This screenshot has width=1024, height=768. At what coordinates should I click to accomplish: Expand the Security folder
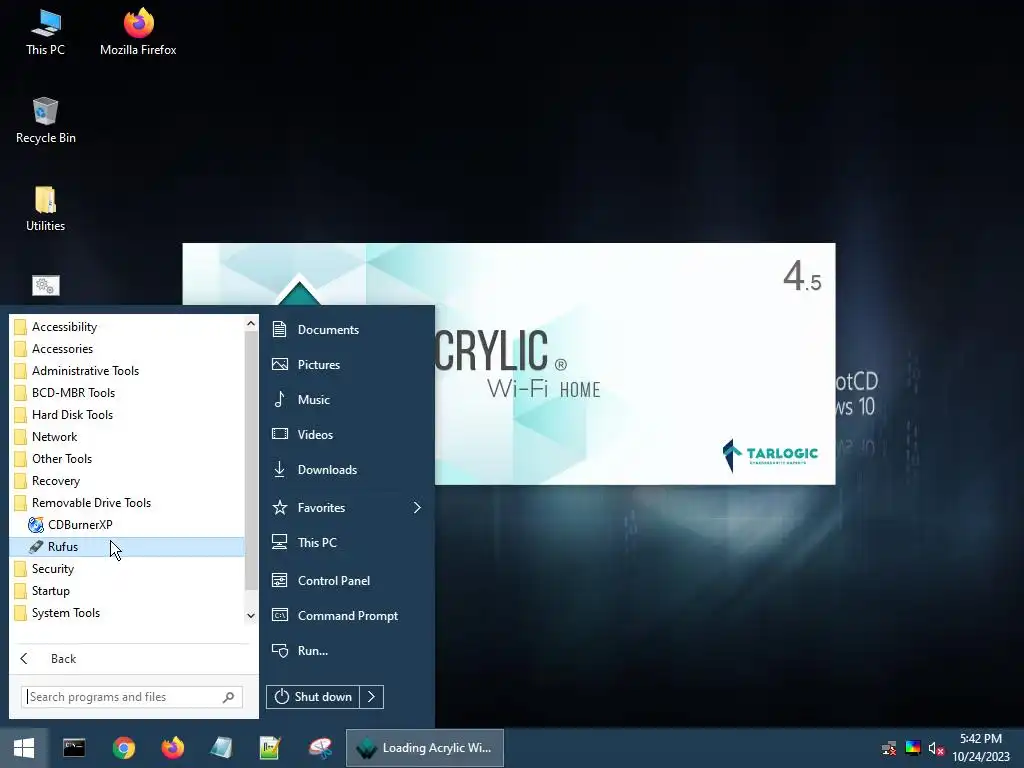(127, 569)
